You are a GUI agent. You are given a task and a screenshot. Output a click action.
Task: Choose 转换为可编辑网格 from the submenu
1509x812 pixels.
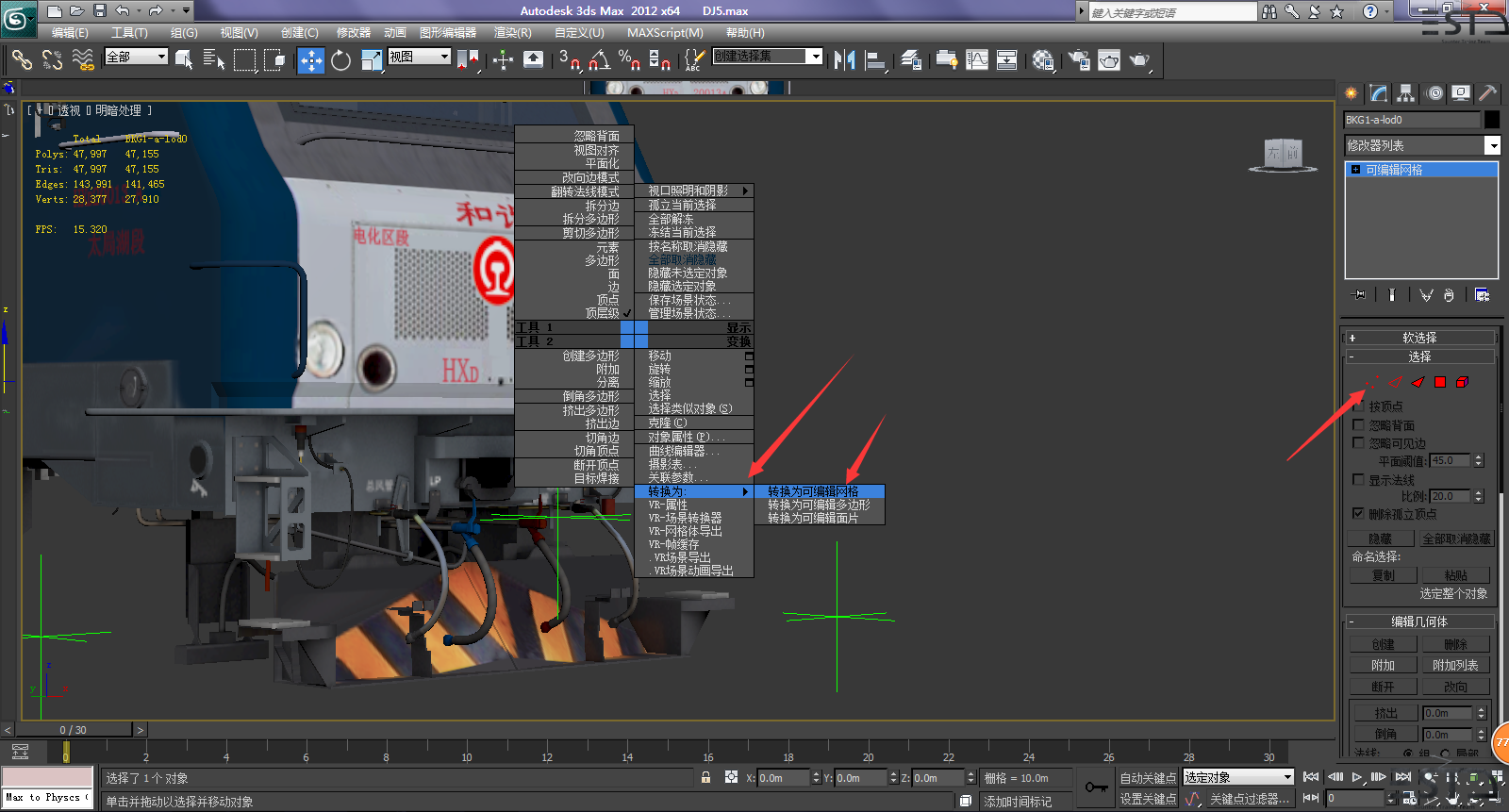click(820, 491)
